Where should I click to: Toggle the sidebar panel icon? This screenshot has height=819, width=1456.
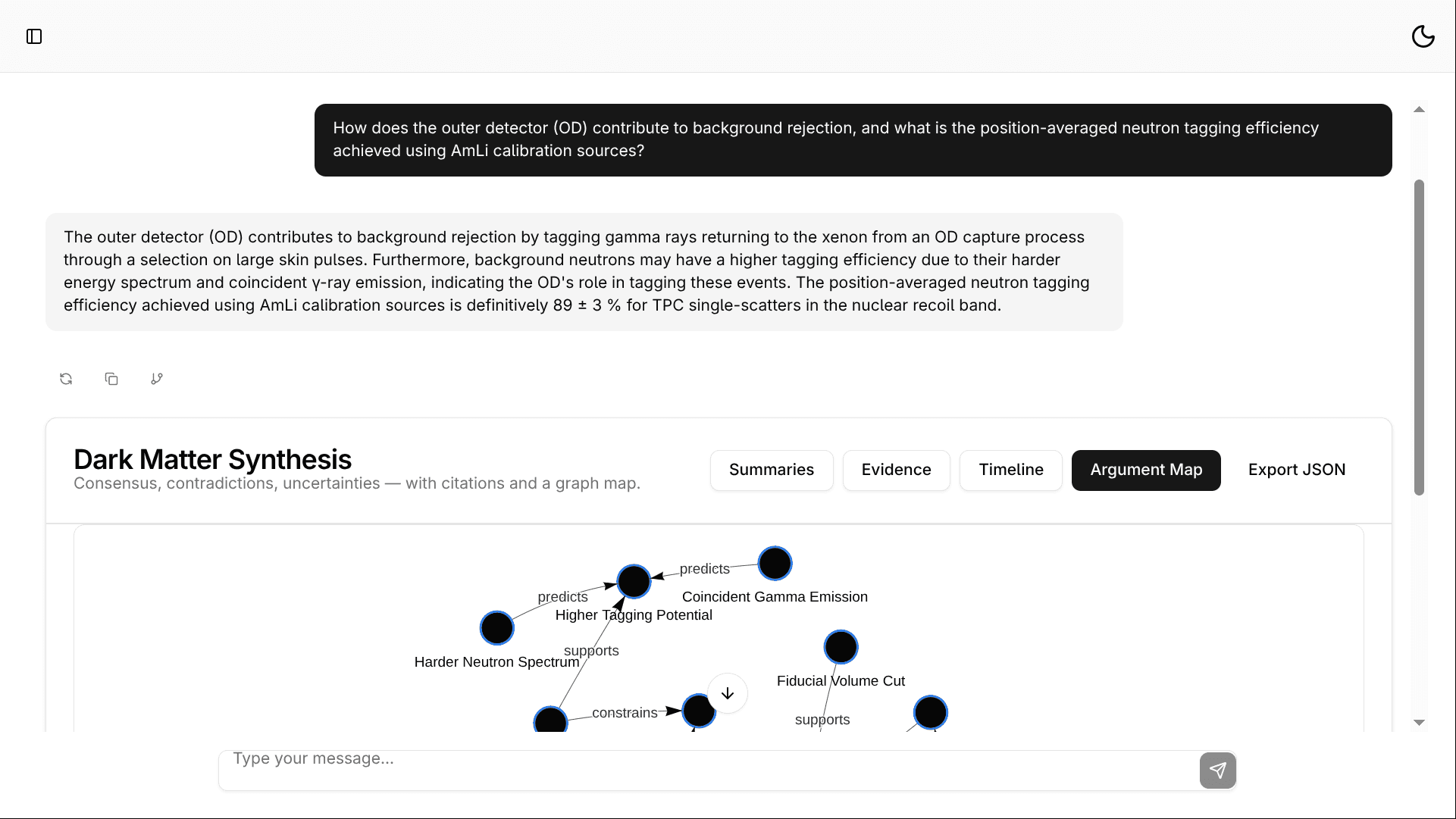(x=34, y=36)
